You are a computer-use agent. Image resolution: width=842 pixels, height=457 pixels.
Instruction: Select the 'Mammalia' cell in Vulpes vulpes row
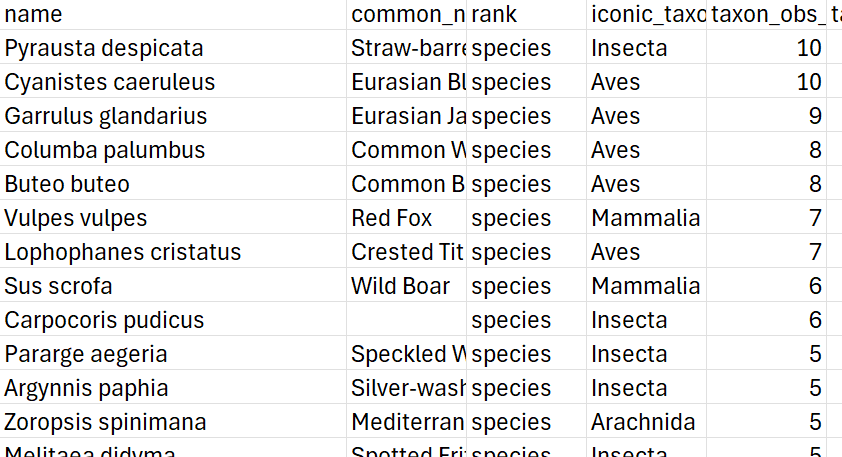645,218
